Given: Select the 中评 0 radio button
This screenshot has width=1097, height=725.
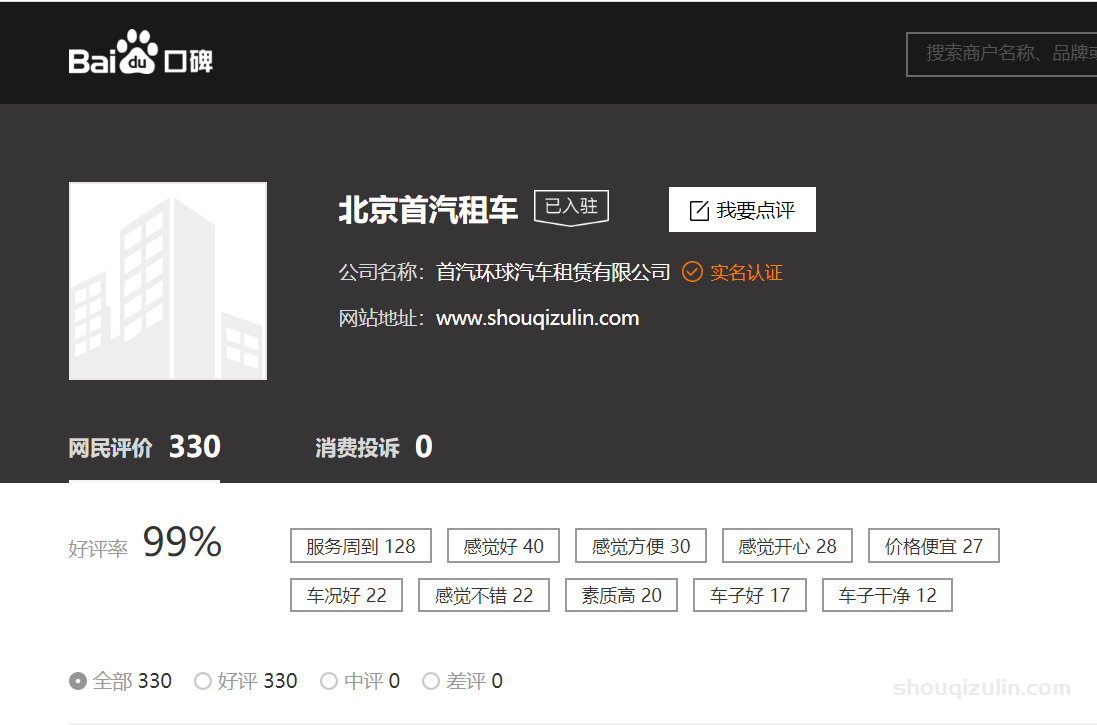Looking at the screenshot, I should (329, 681).
